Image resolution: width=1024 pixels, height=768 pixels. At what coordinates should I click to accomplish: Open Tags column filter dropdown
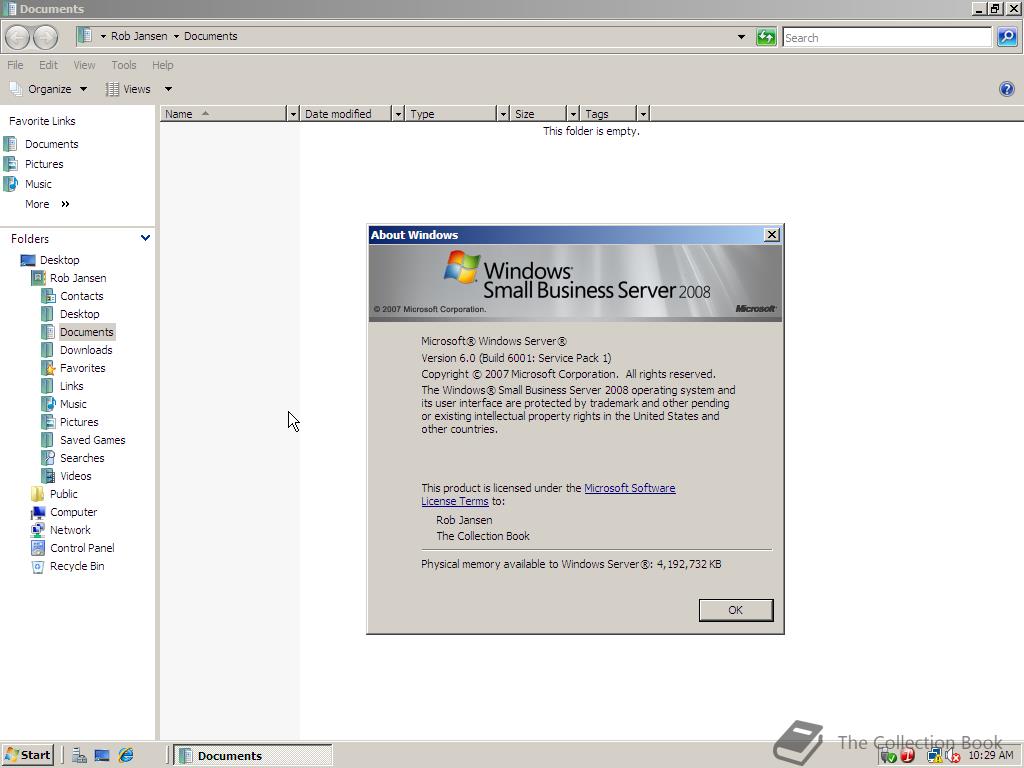click(x=643, y=114)
